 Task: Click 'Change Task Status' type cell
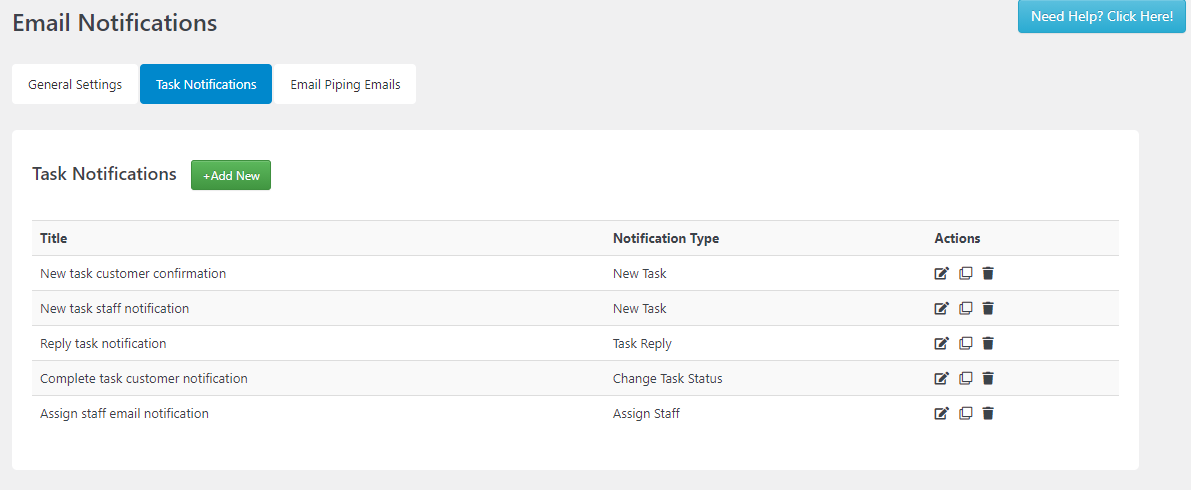click(x=668, y=378)
